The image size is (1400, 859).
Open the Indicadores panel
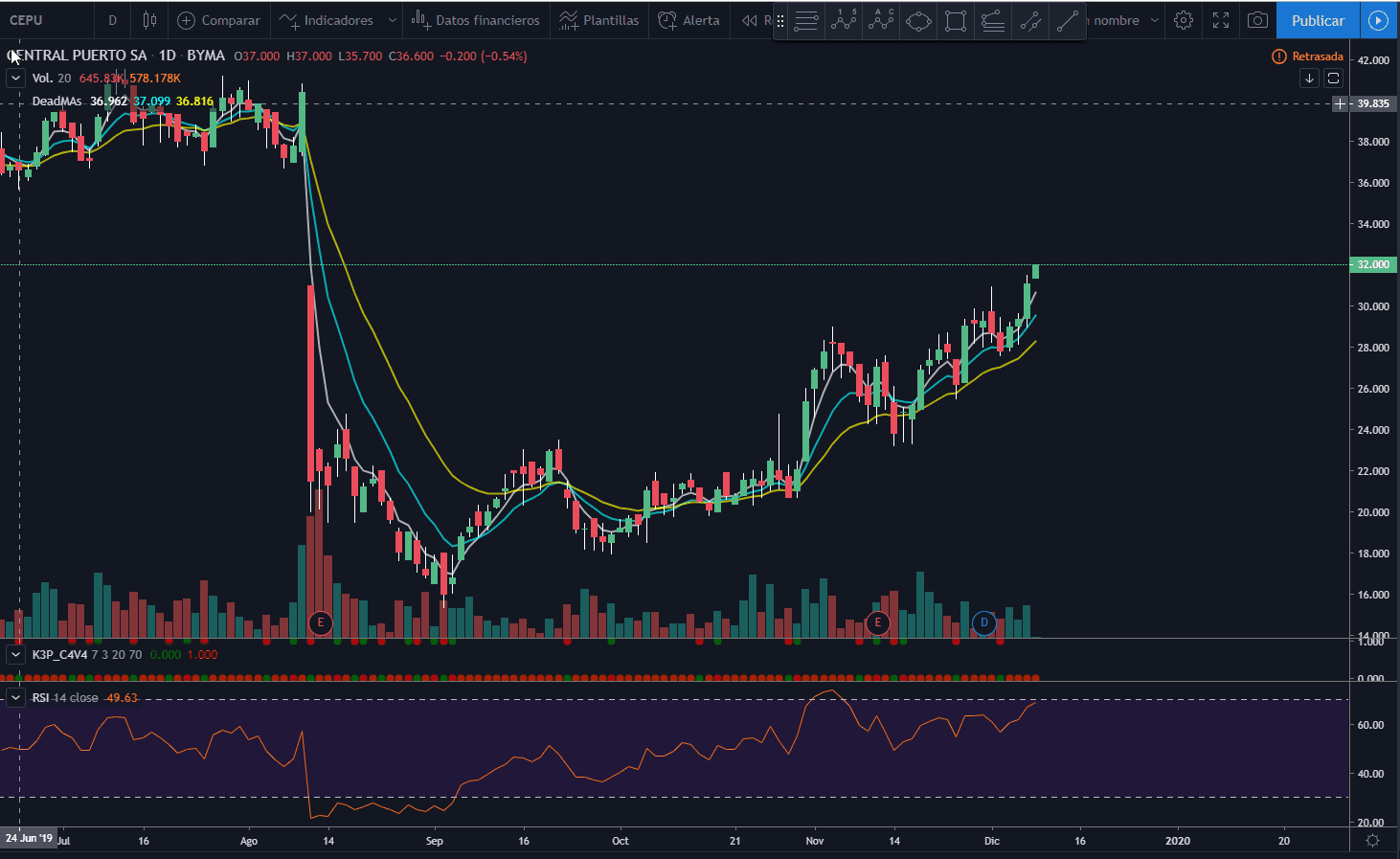coord(327,20)
